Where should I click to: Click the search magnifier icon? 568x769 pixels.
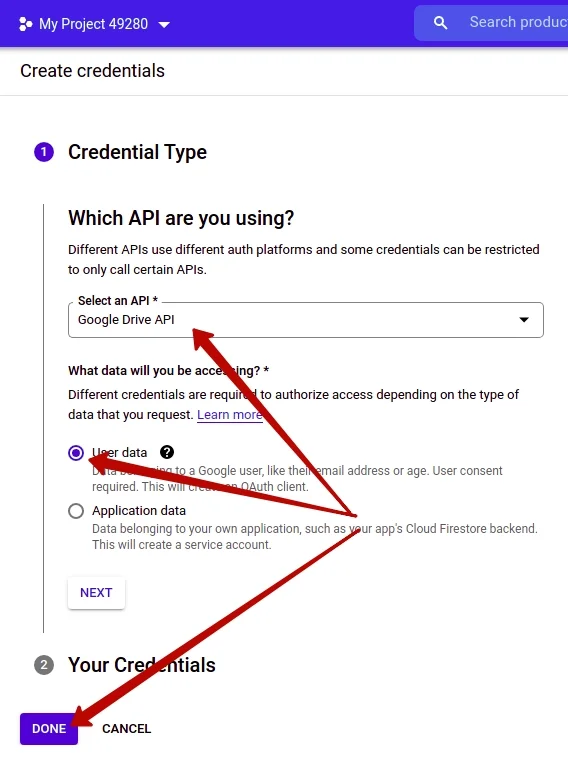point(440,23)
